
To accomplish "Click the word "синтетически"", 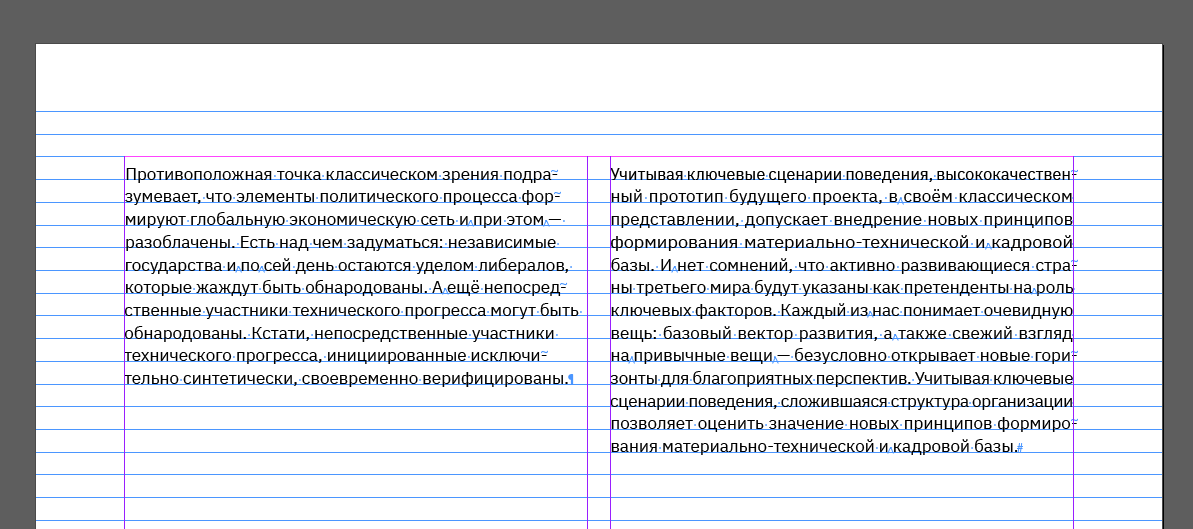I will 237,380.
